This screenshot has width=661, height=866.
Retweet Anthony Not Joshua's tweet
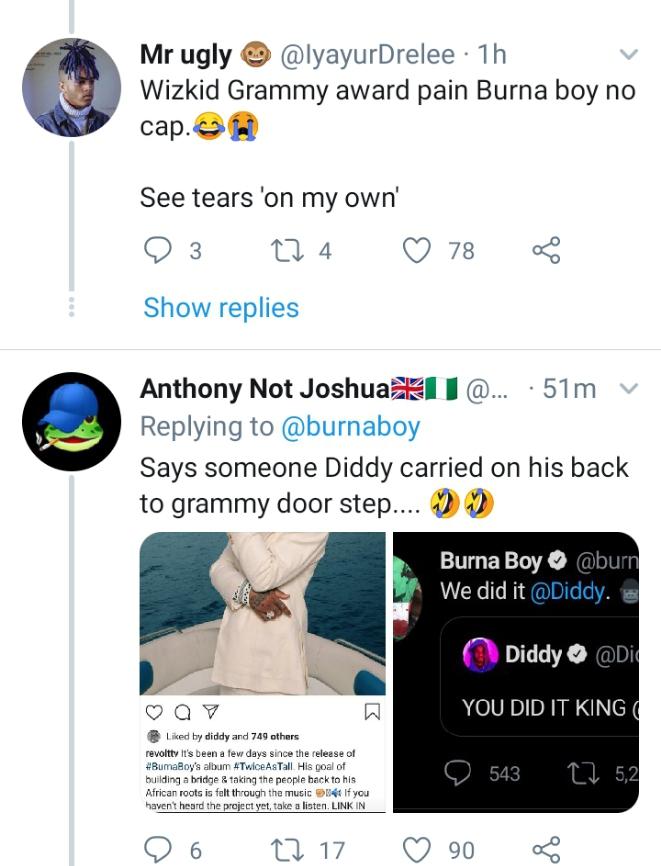[x=284, y=849]
